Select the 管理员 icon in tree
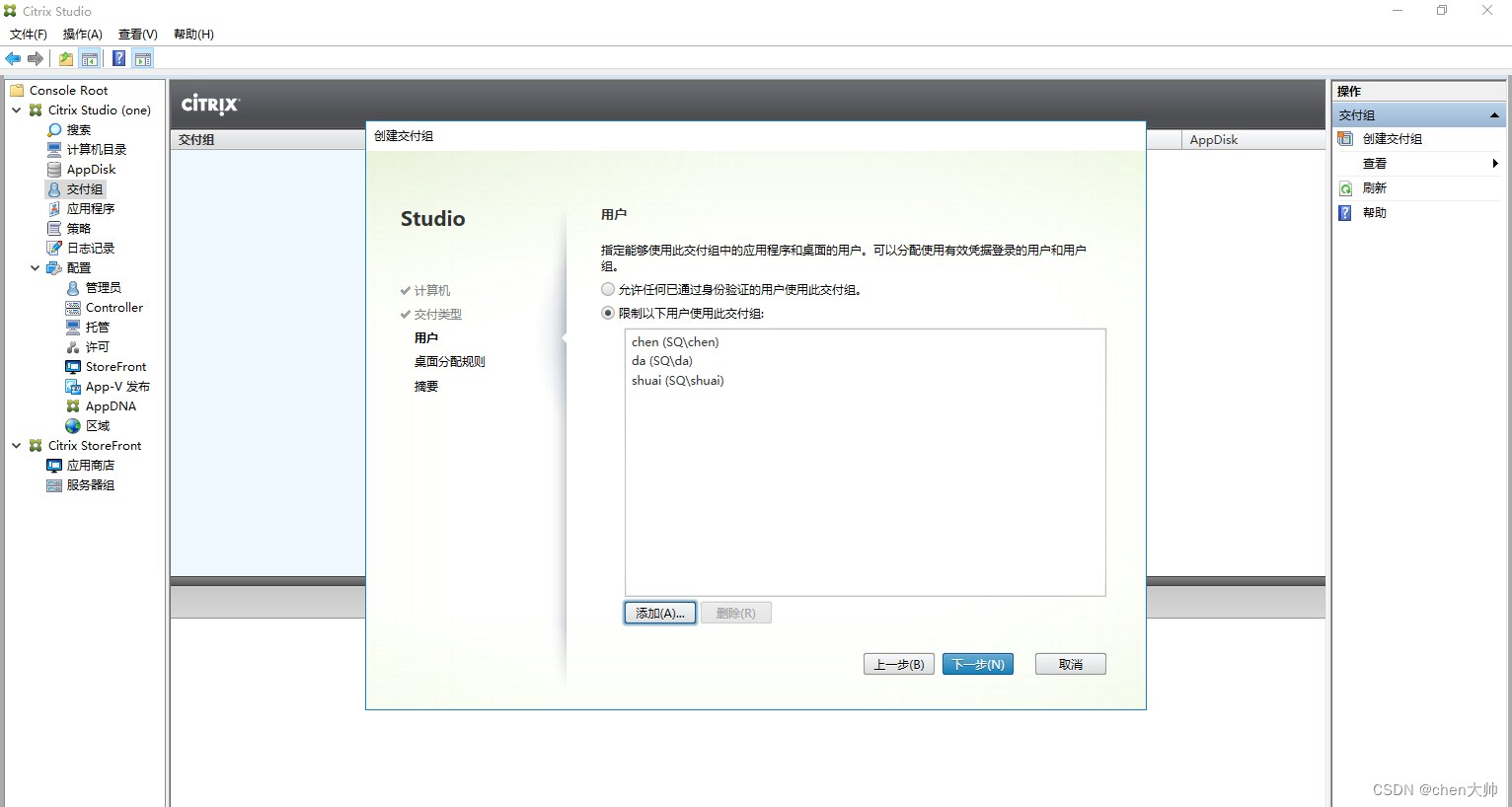 click(73, 288)
